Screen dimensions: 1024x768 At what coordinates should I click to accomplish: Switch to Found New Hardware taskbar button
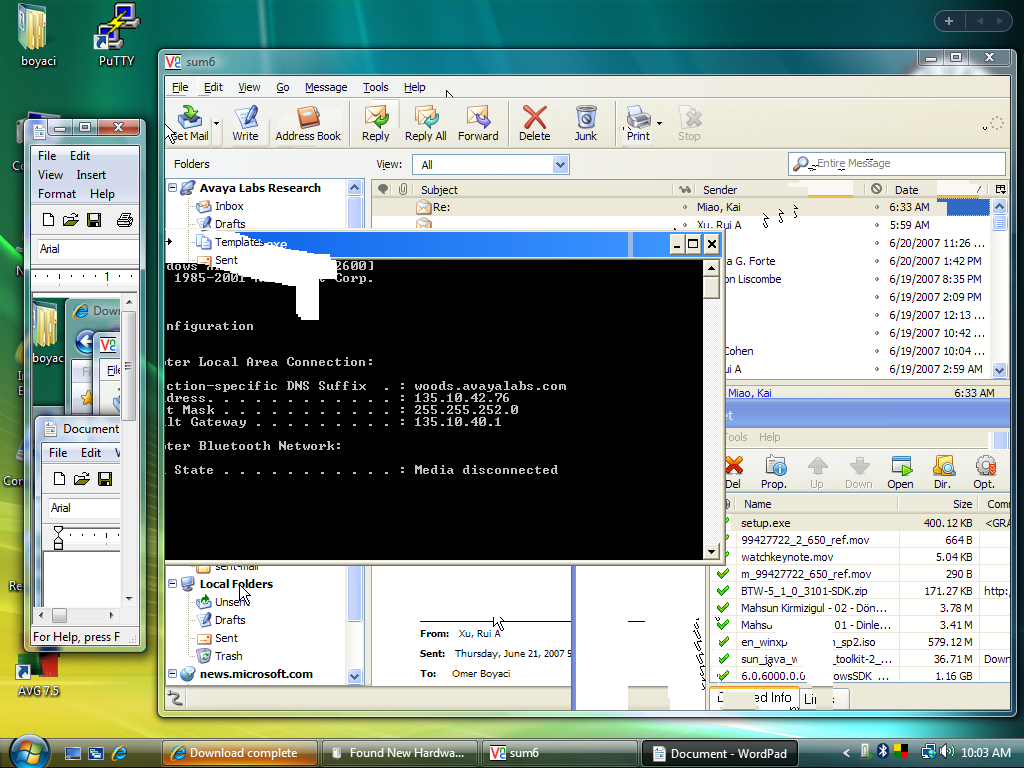(x=400, y=753)
